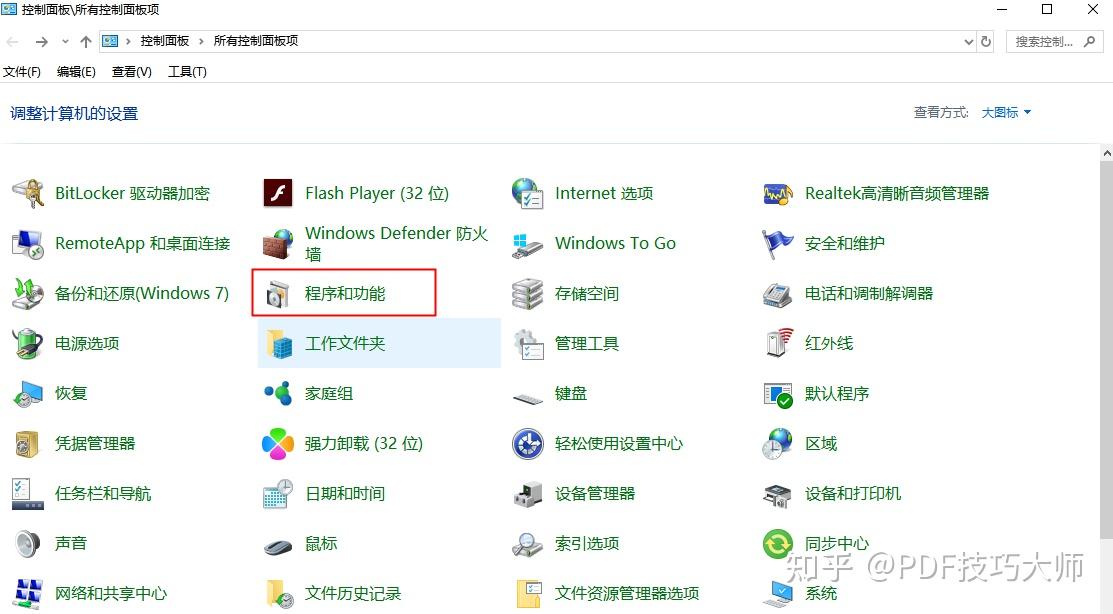Image resolution: width=1113 pixels, height=614 pixels.
Task: Open 程序和功能 icon
Action: pyautogui.click(x=278, y=294)
